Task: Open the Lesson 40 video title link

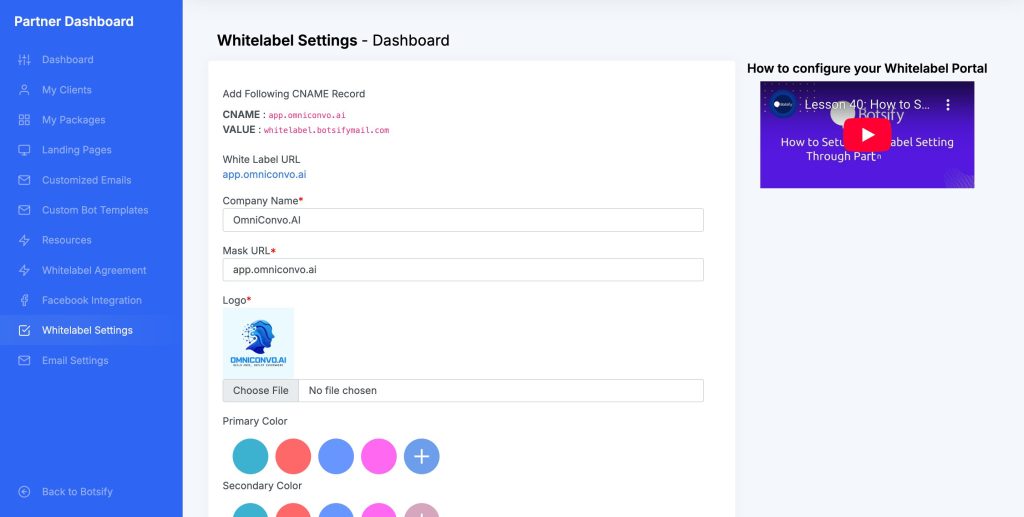Action: click(x=867, y=104)
